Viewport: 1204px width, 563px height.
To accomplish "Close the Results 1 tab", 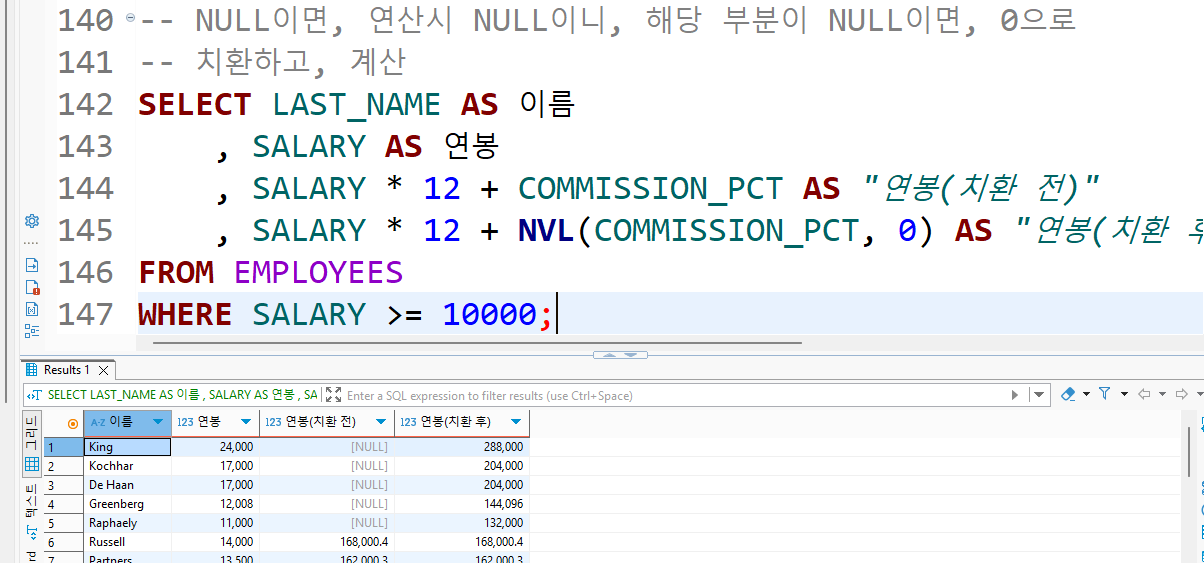I will 103,370.
